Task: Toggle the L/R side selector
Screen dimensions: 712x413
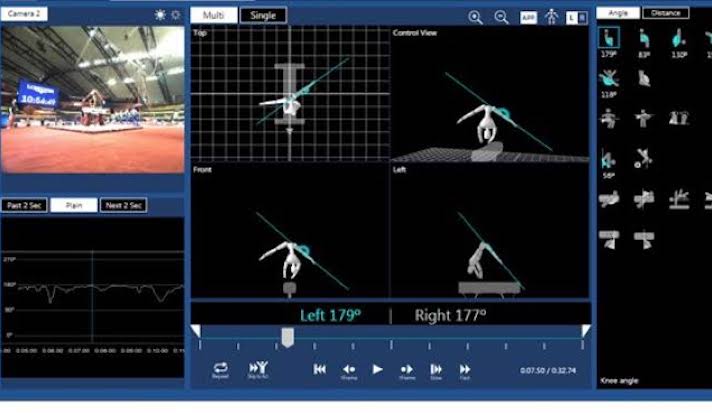Action: (x=576, y=17)
